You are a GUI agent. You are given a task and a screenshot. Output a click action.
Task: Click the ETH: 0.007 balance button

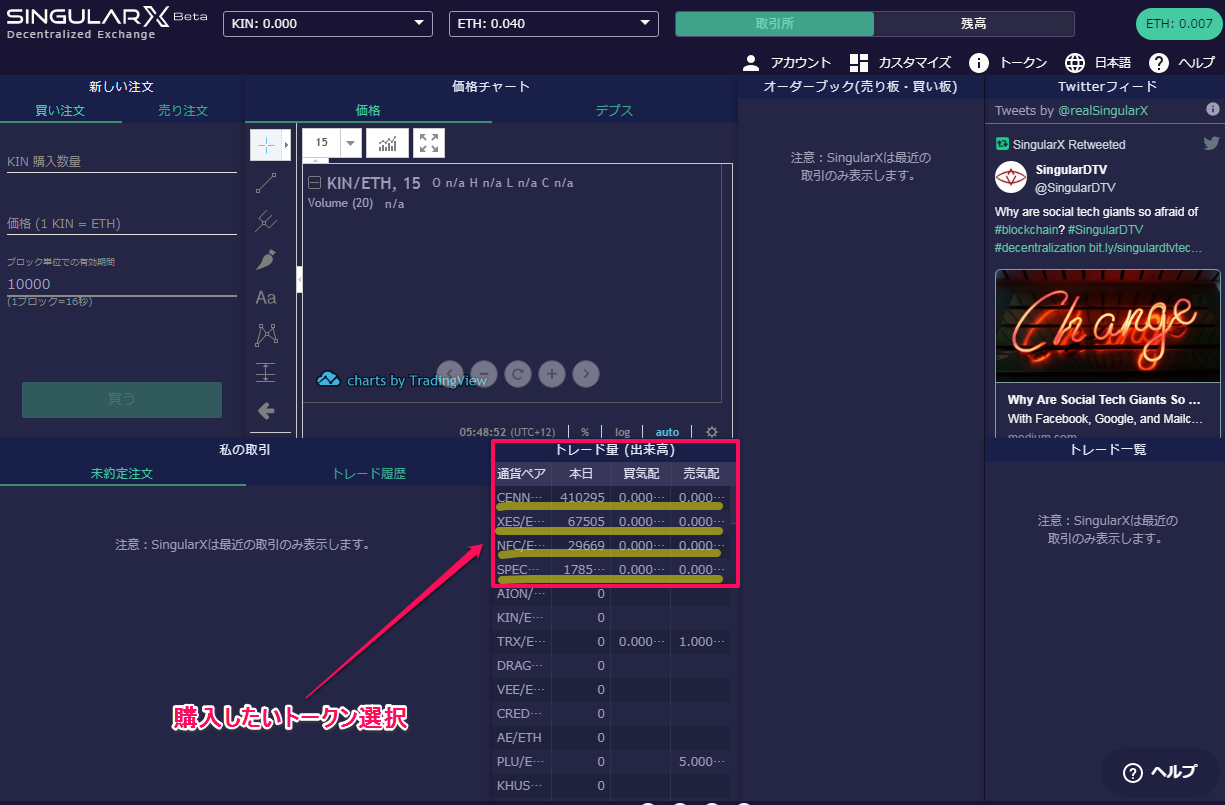[x=1180, y=24]
